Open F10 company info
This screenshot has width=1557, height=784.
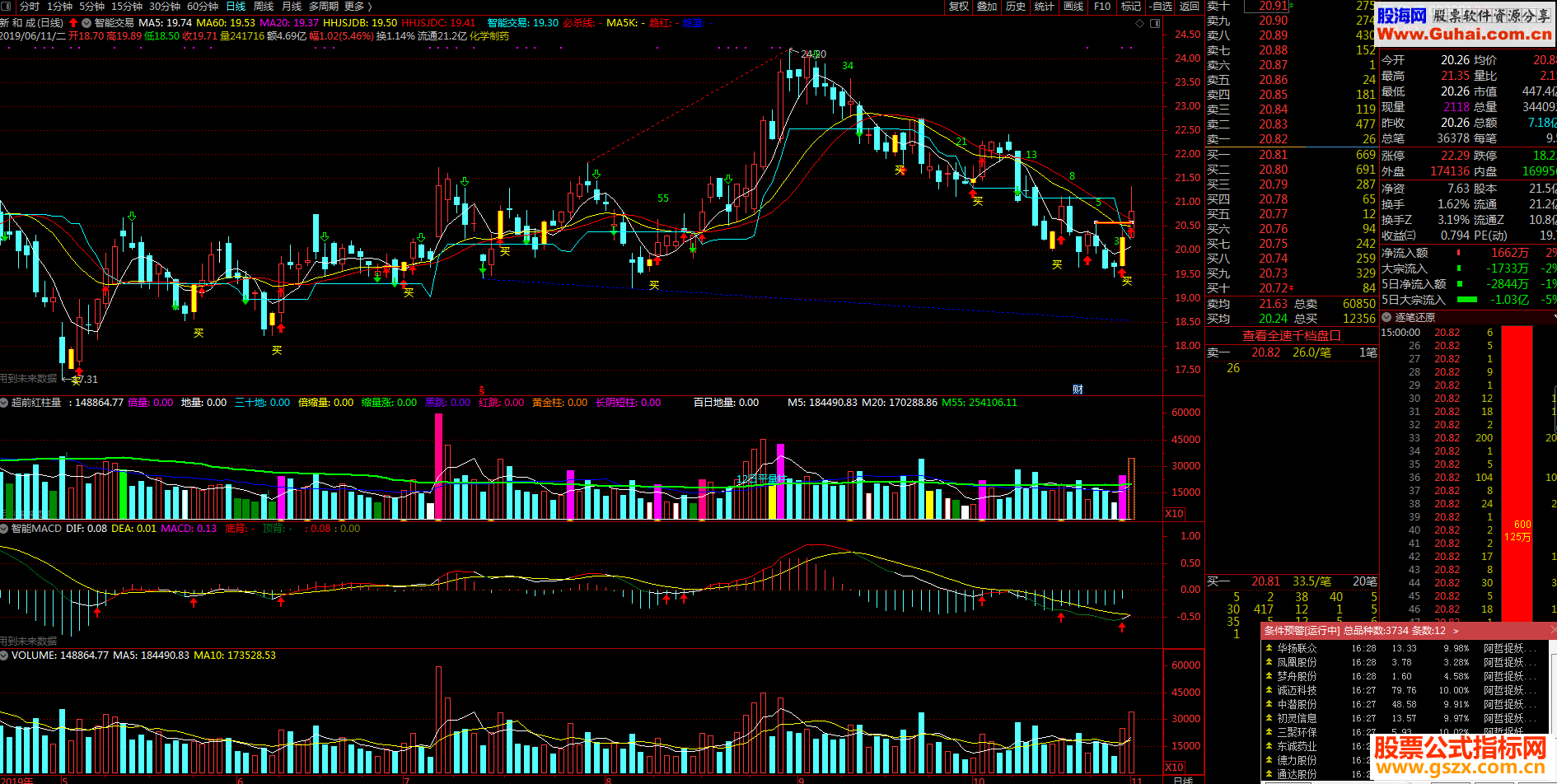coord(1102,6)
